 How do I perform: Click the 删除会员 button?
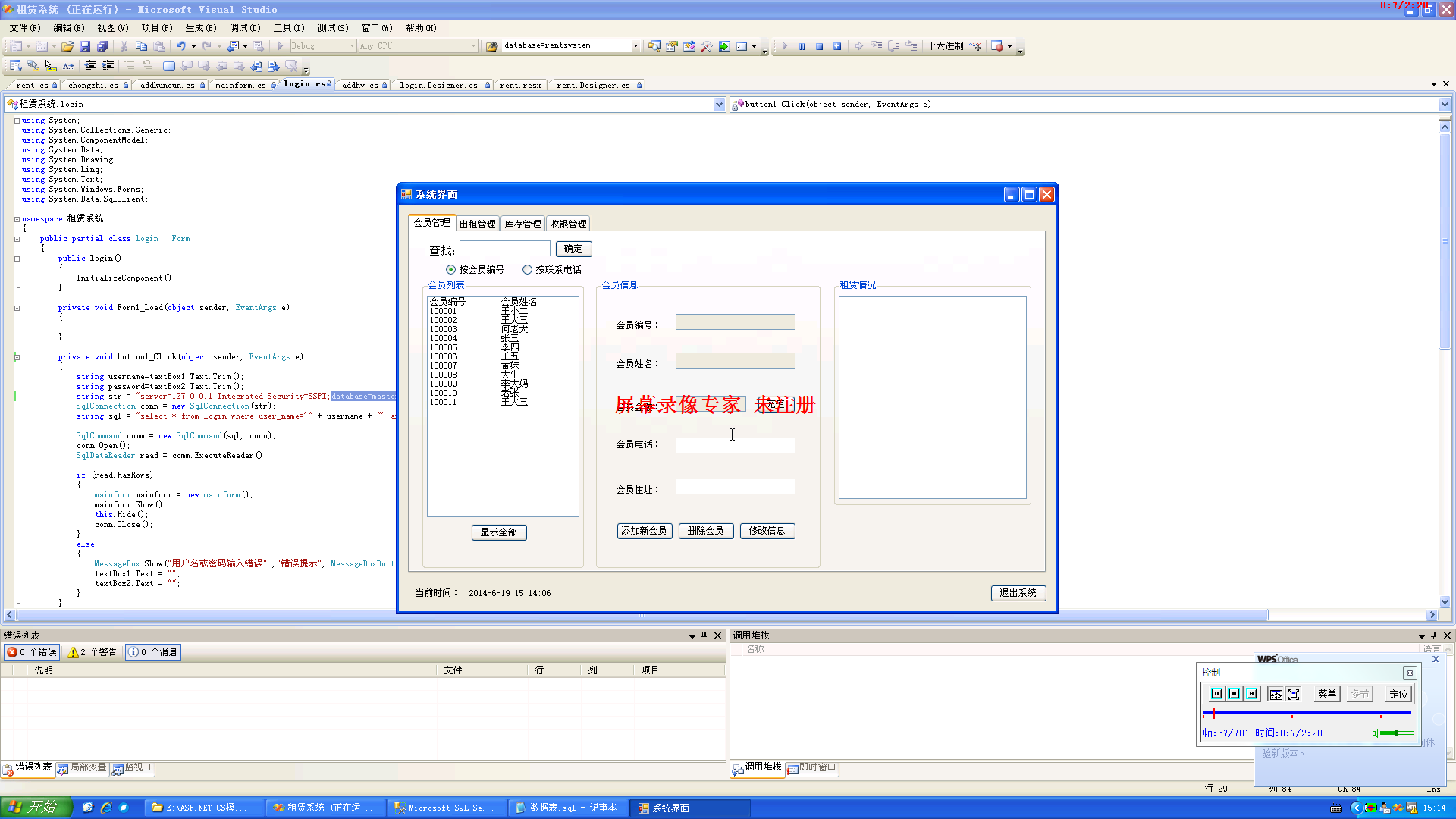coord(705,531)
